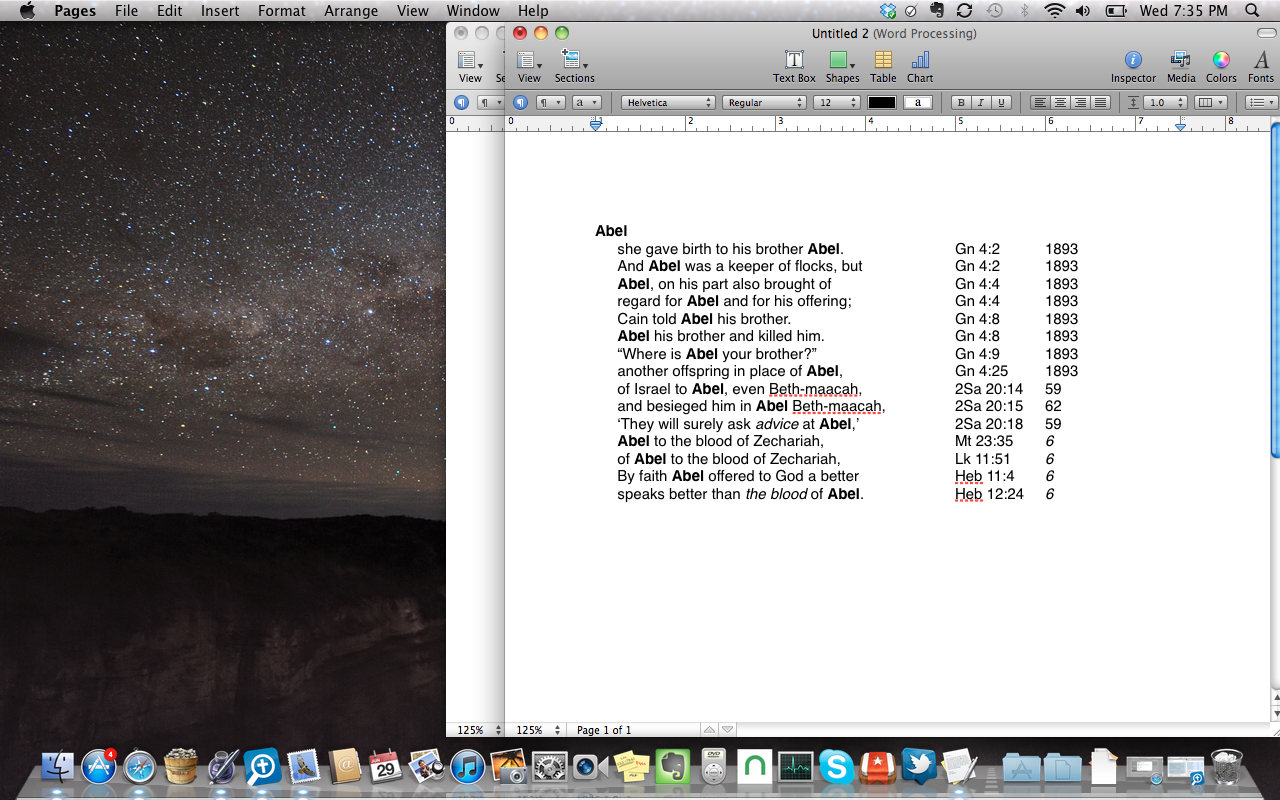Image resolution: width=1280 pixels, height=800 pixels.
Task: Open Sections menu in Untitled 2 toolbar
Action: pyautogui.click(x=574, y=66)
